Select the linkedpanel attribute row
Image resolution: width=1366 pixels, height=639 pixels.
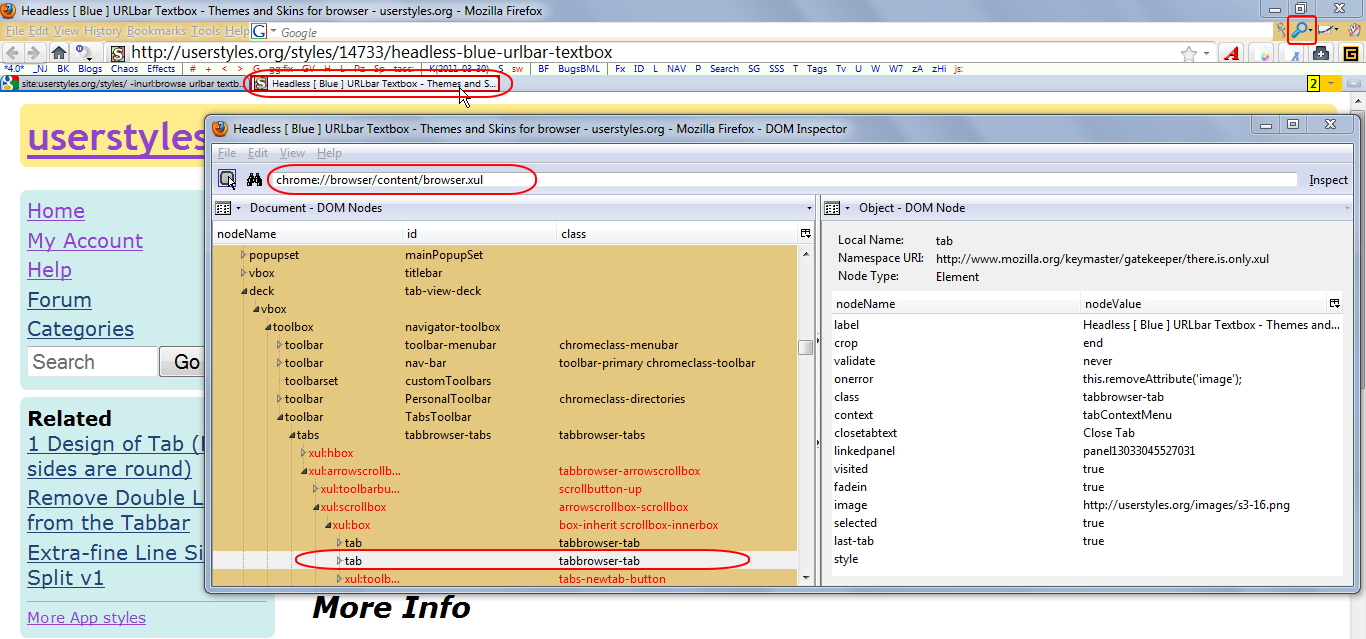click(1086, 451)
